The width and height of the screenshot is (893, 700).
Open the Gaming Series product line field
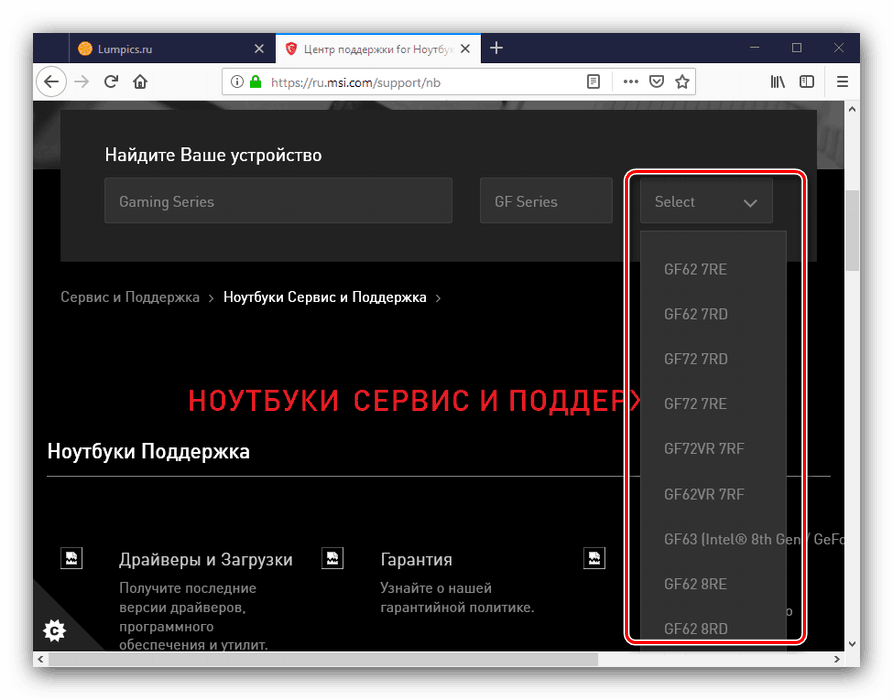coord(278,200)
